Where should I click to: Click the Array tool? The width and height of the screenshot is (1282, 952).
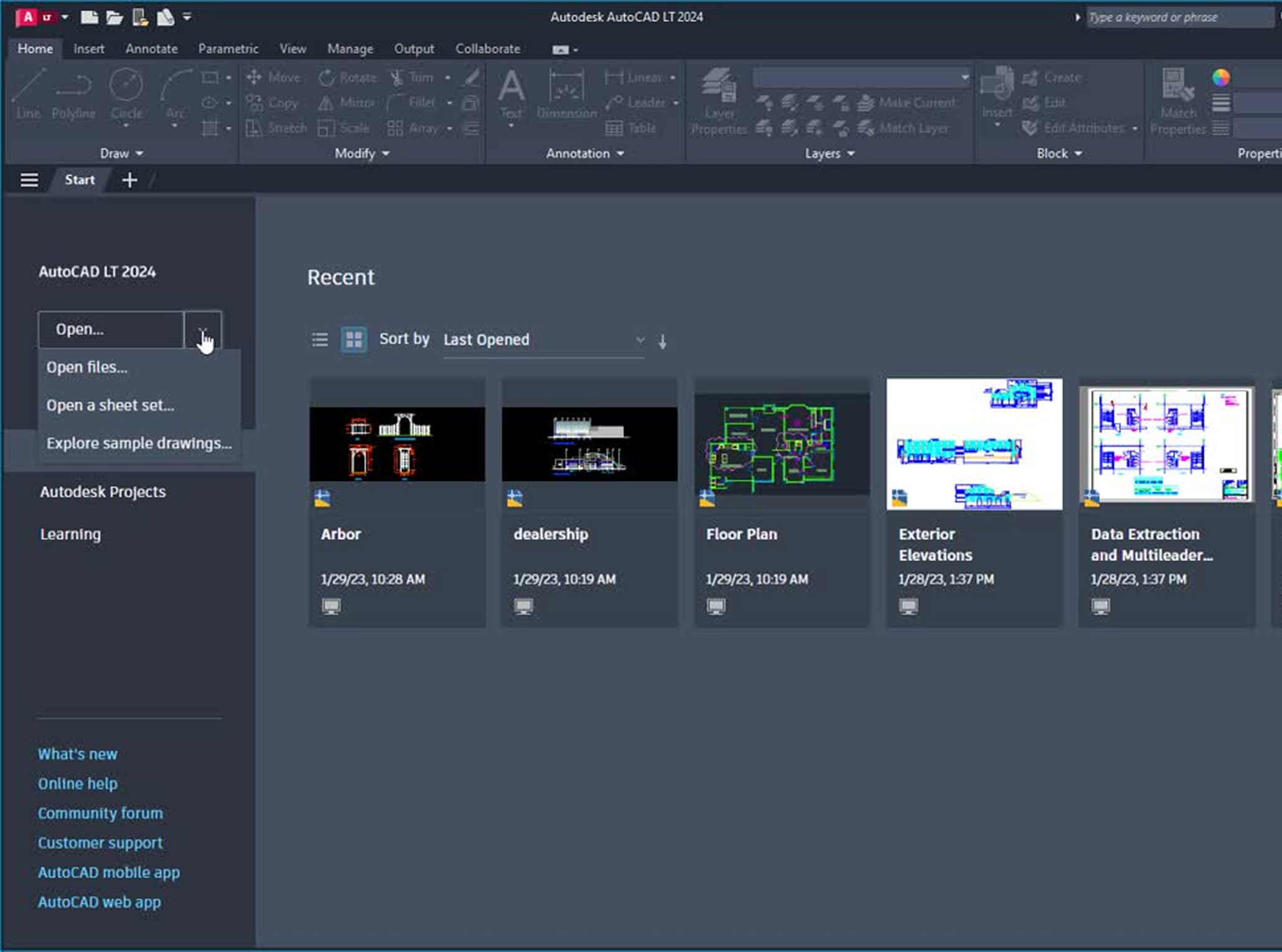pos(413,128)
